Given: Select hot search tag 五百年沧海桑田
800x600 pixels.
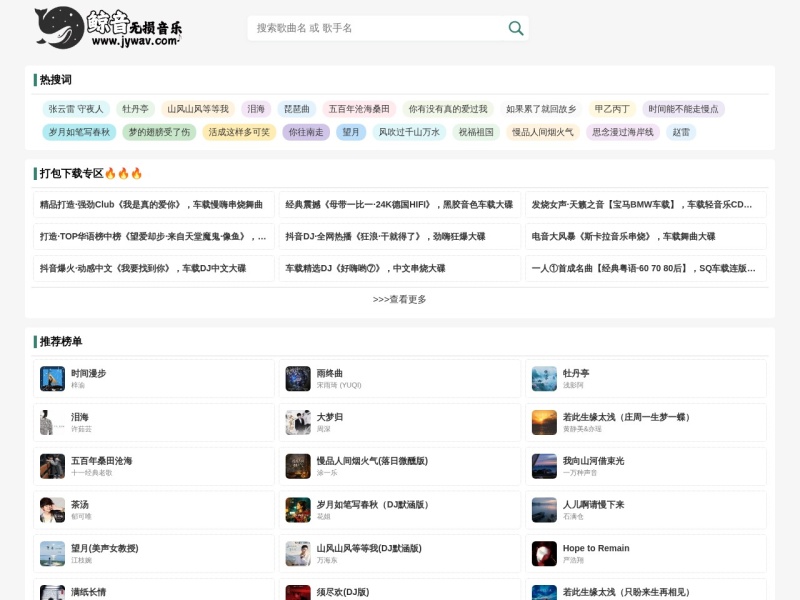Looking at the screenshot, I should click(x=359, y=109).
